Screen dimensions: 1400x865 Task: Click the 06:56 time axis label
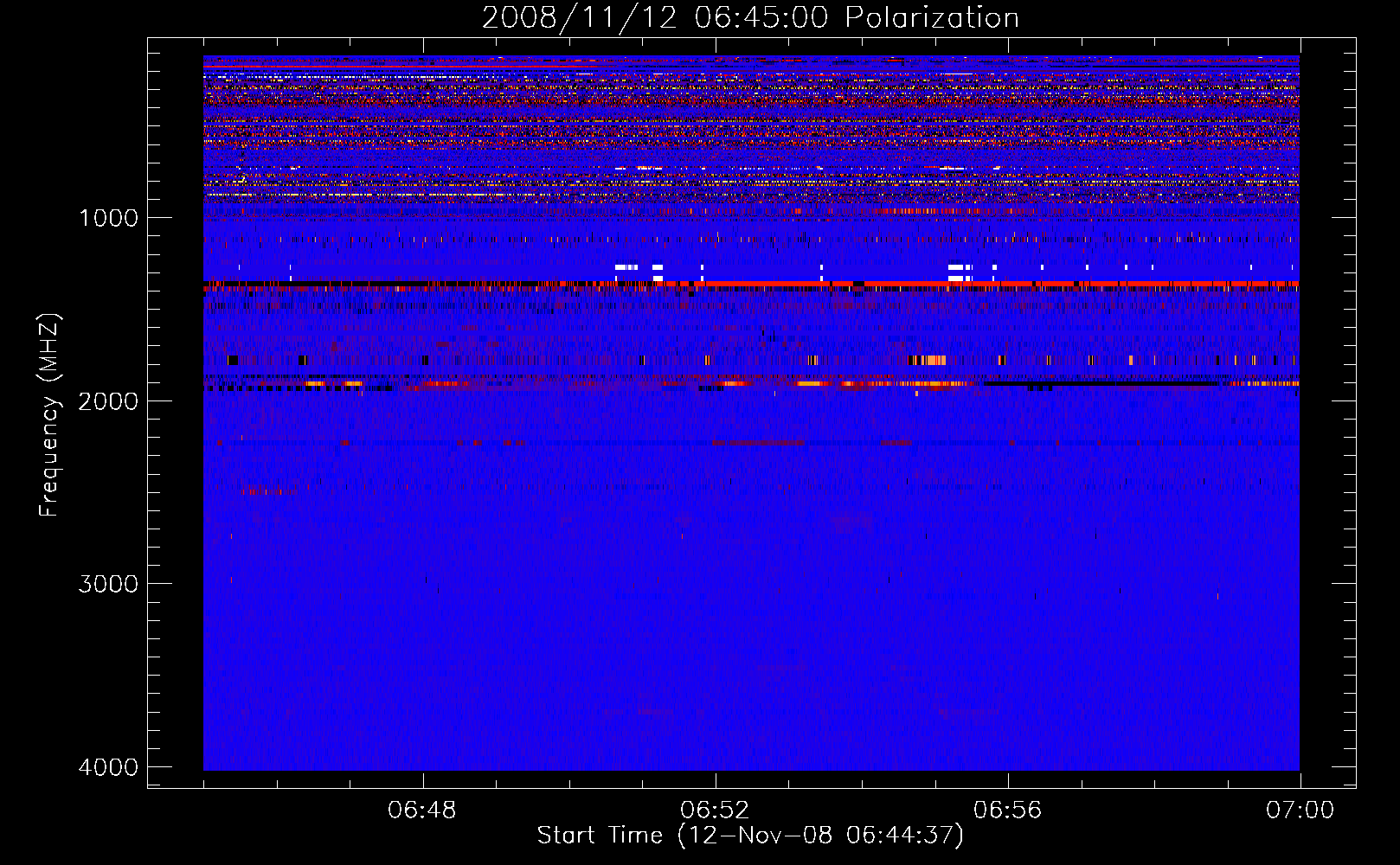(x=1007, y=811)
